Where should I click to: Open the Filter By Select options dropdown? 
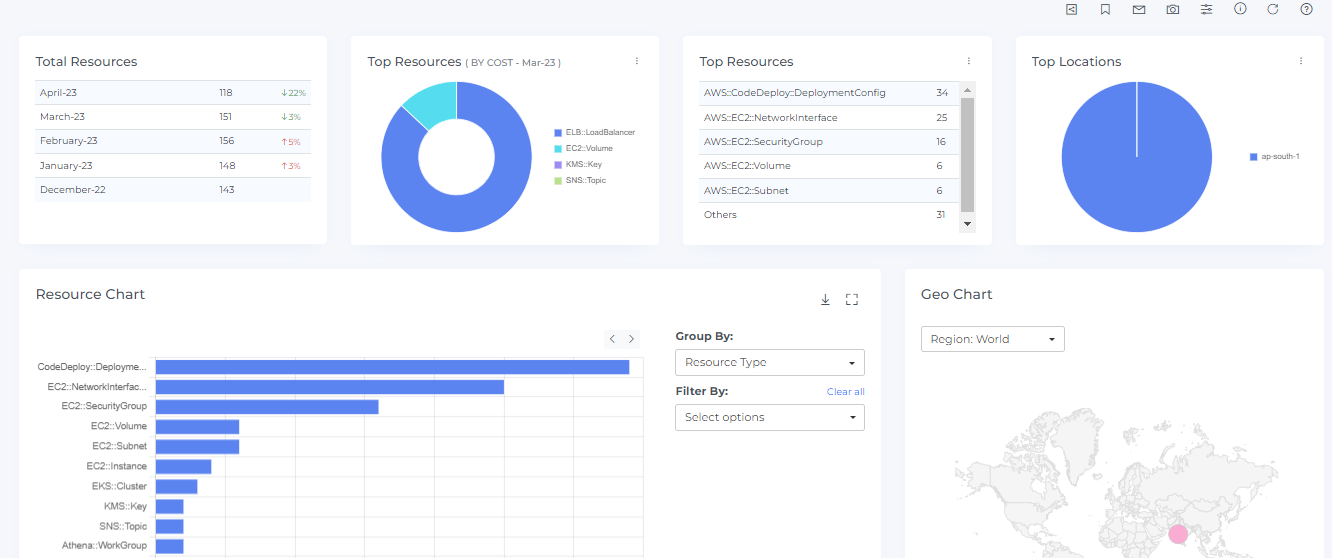(769, 417)
